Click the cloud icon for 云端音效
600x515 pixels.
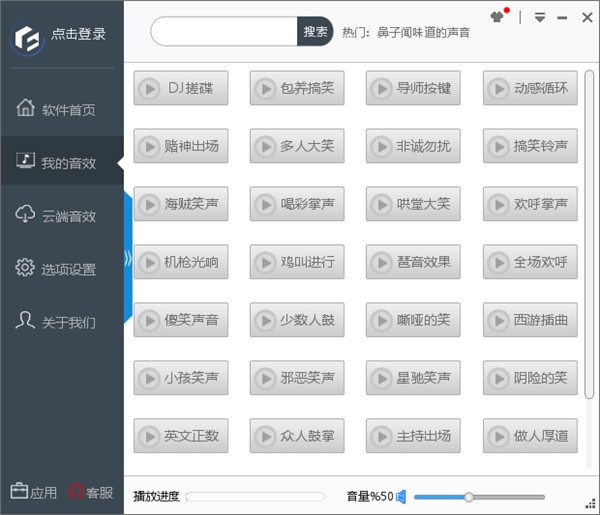(25, 214)
